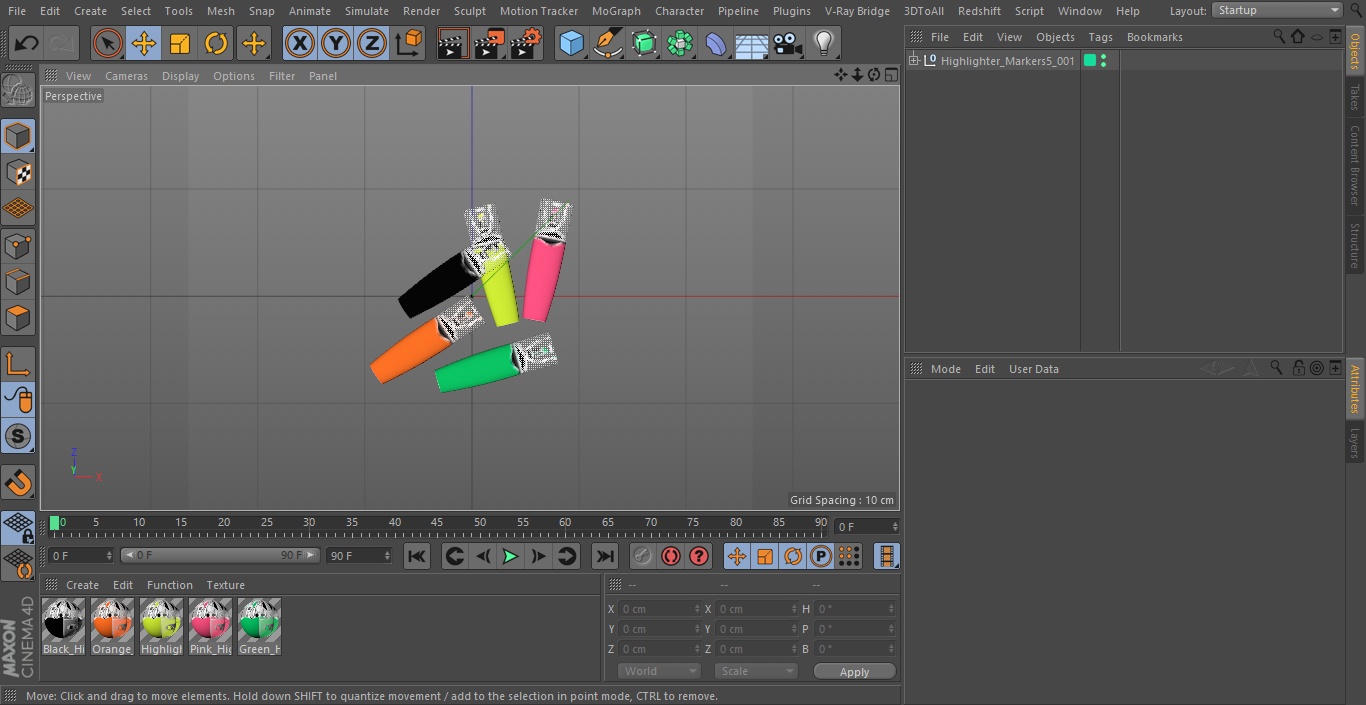Activate the Rotate tool
1366x705 pixels.
pos(216,43)
